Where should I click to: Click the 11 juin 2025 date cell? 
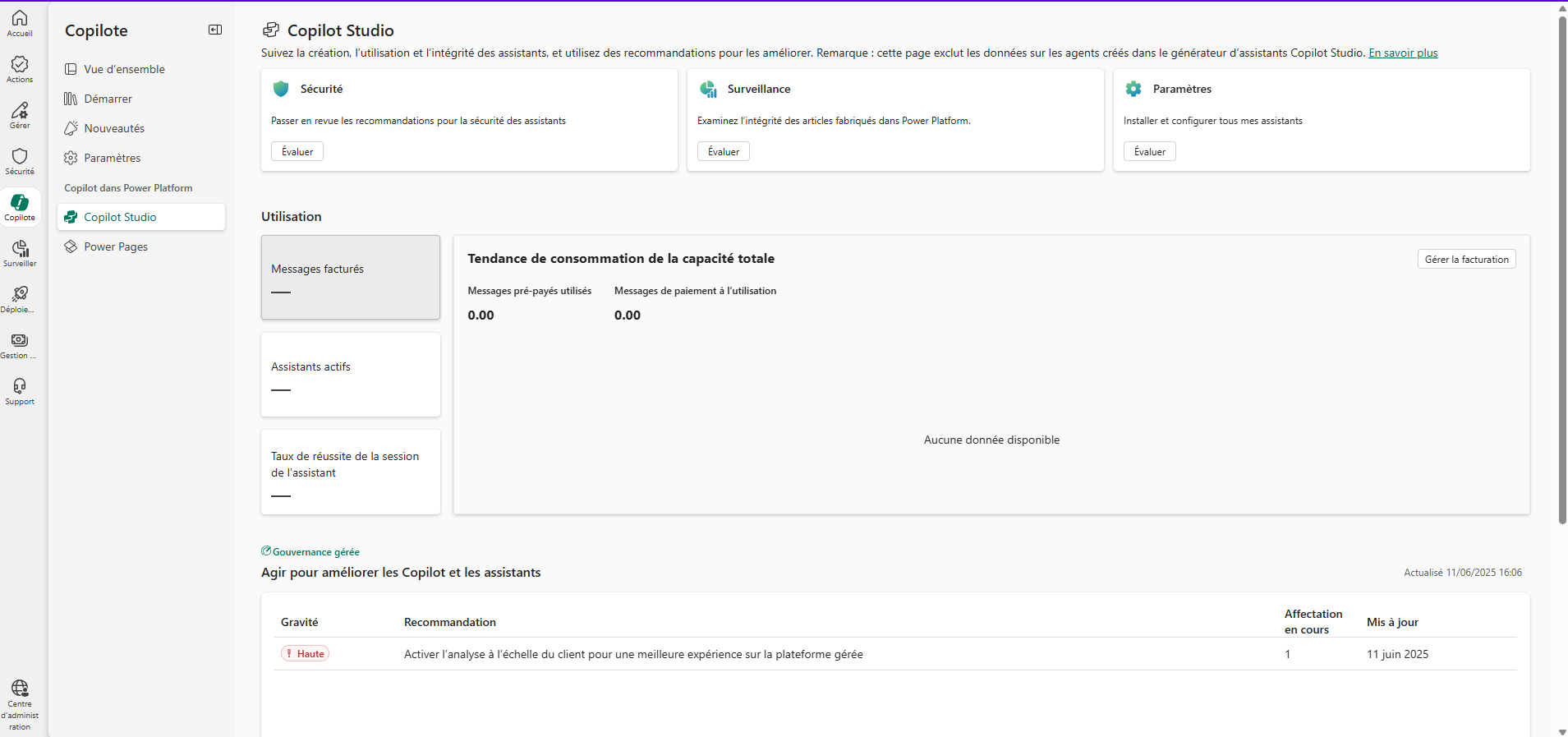[x=1397, y=654]
